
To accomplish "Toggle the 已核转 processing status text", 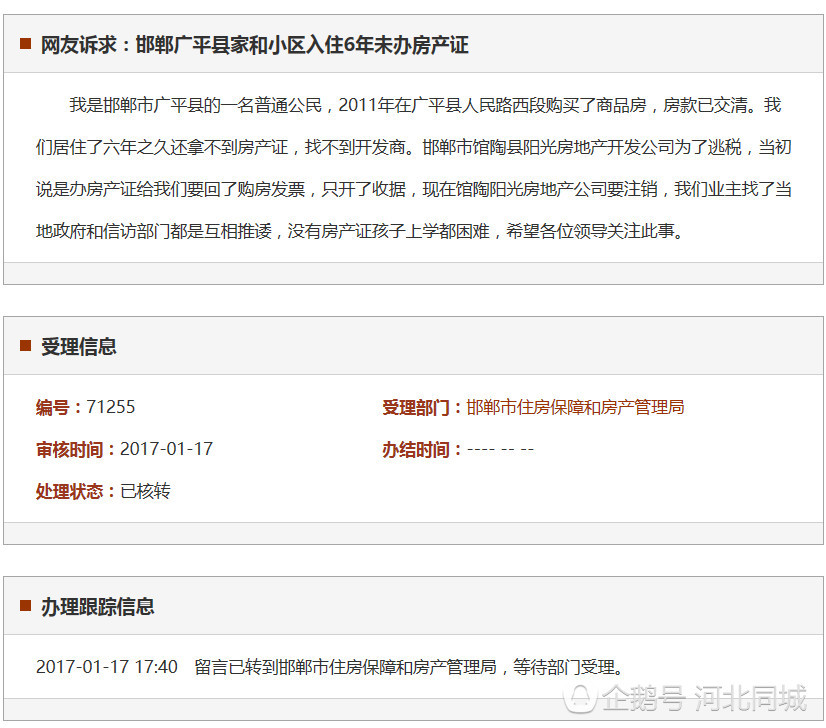I will pos(145,491).
